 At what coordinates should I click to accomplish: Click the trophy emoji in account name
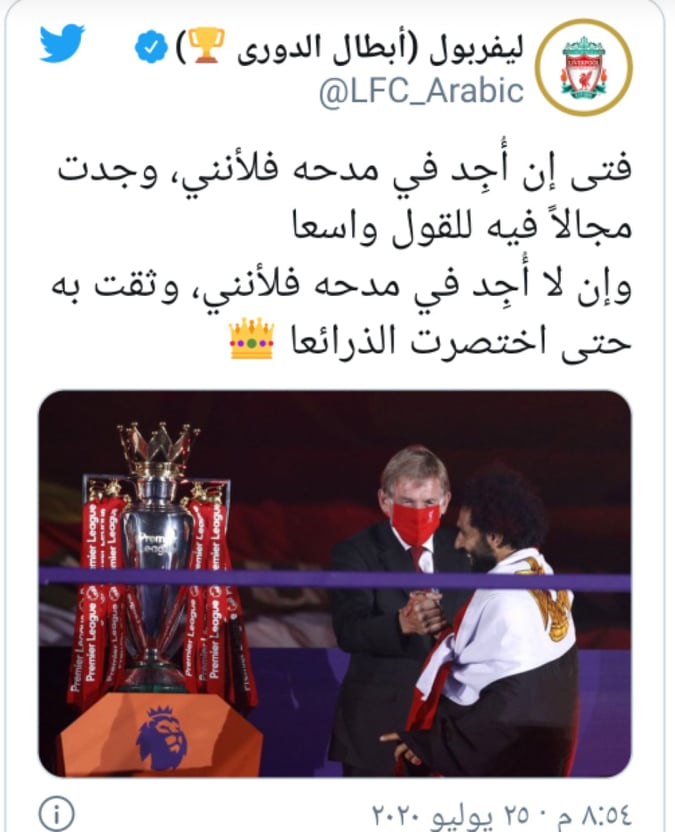[206, 46]
